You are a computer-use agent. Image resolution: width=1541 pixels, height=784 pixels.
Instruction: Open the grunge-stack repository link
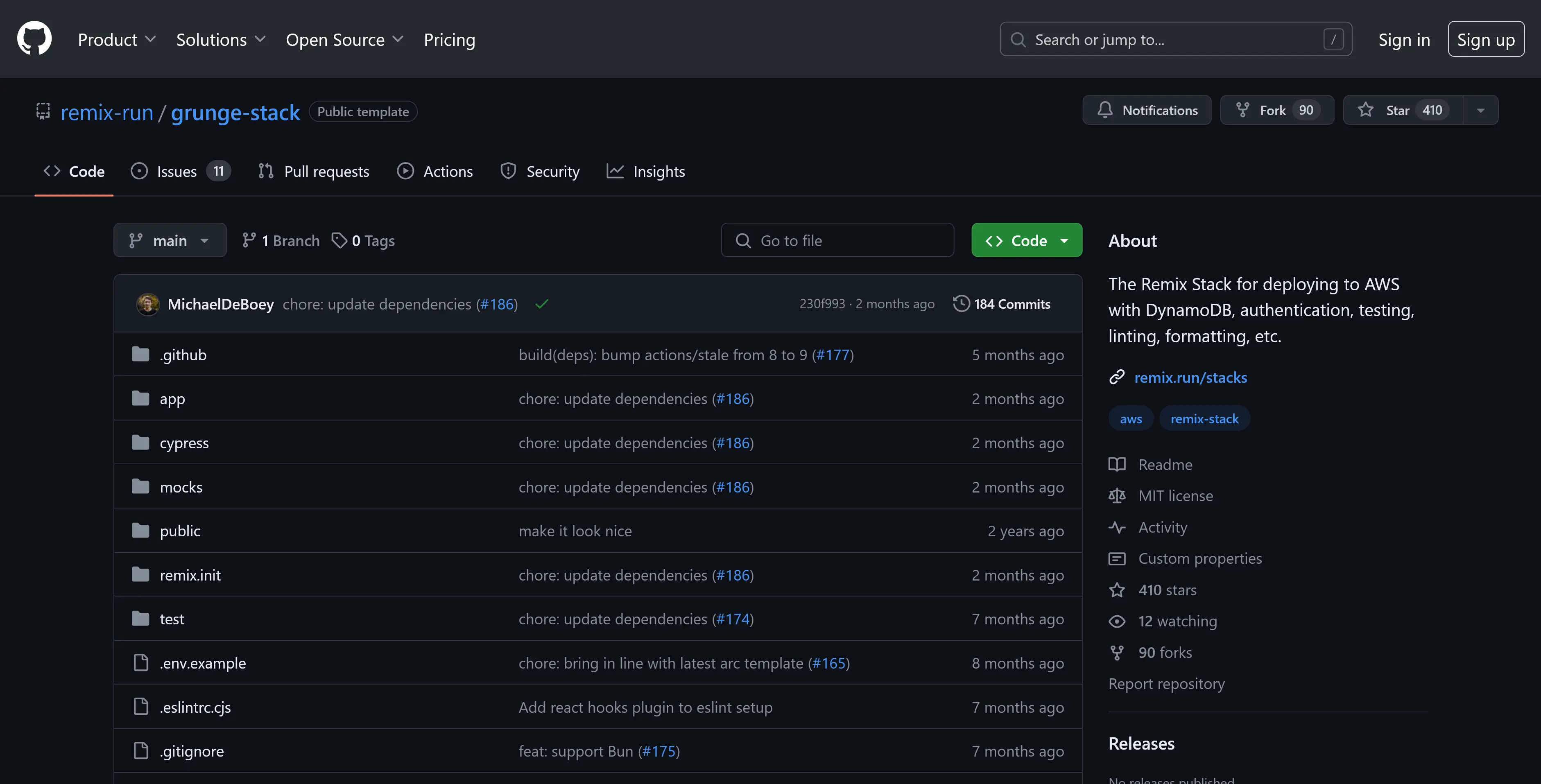(x=235, y=112)
